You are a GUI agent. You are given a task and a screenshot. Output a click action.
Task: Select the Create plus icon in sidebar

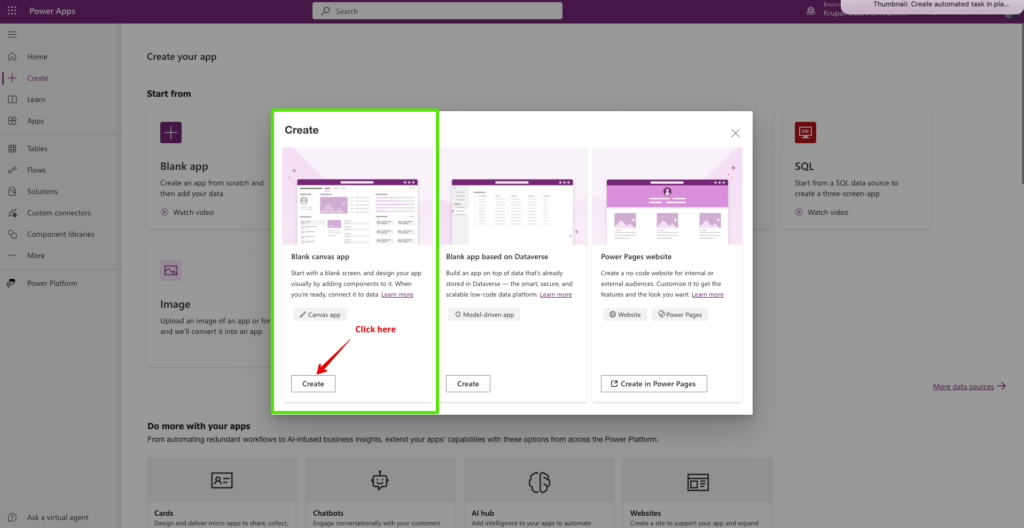[x=12, y=78]
